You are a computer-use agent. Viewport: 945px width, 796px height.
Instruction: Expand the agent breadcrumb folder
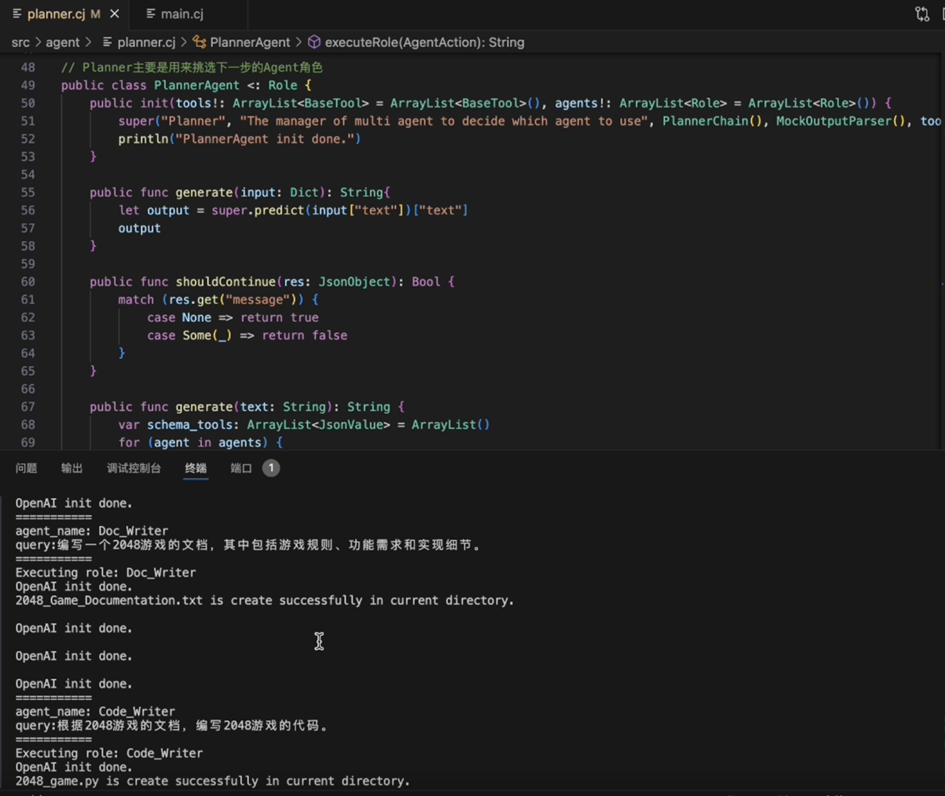pyautogui.click(x=63, y=42)
